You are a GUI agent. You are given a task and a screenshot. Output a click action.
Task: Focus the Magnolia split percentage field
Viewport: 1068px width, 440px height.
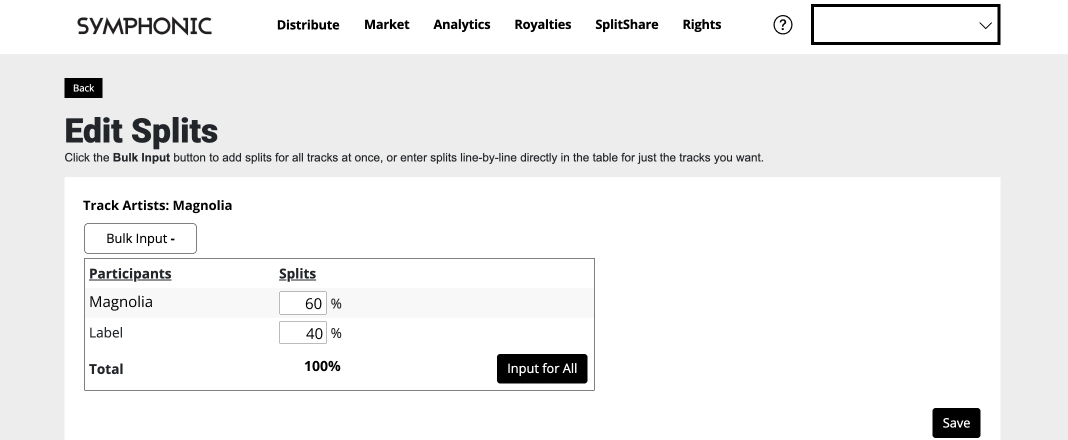[x=303, y=303]
